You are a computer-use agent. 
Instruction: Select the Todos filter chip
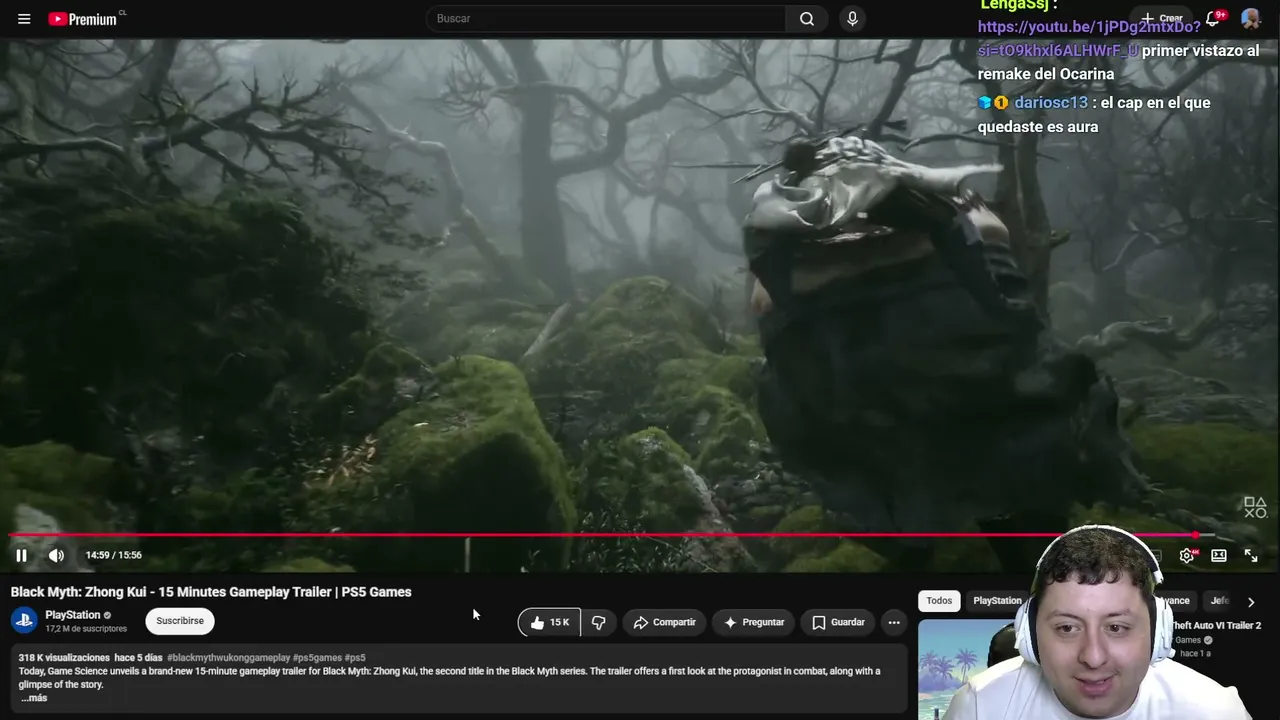[939, 601]
